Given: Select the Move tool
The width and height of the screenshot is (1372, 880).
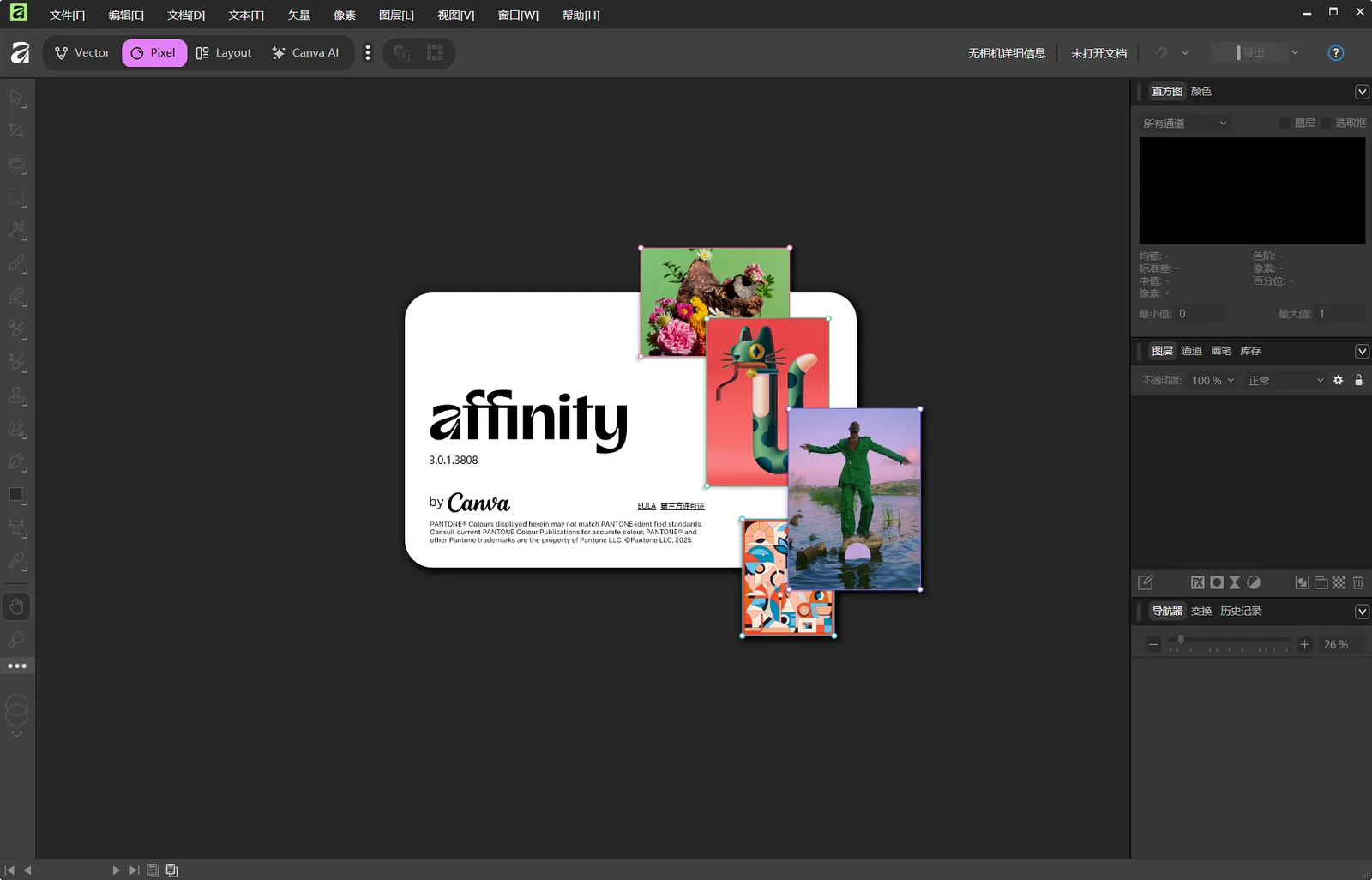Looking at the screenshot, I should (x=16, y=98).
